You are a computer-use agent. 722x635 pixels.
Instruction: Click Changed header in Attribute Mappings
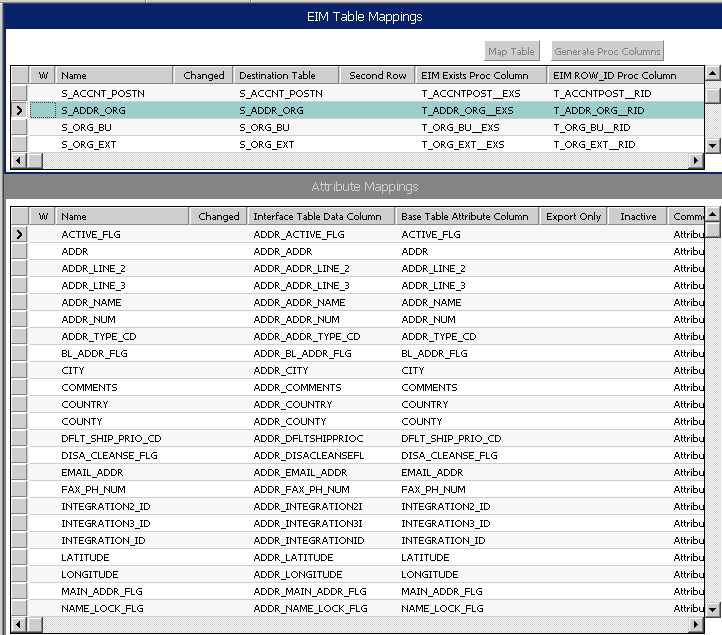tap(218, 216)
